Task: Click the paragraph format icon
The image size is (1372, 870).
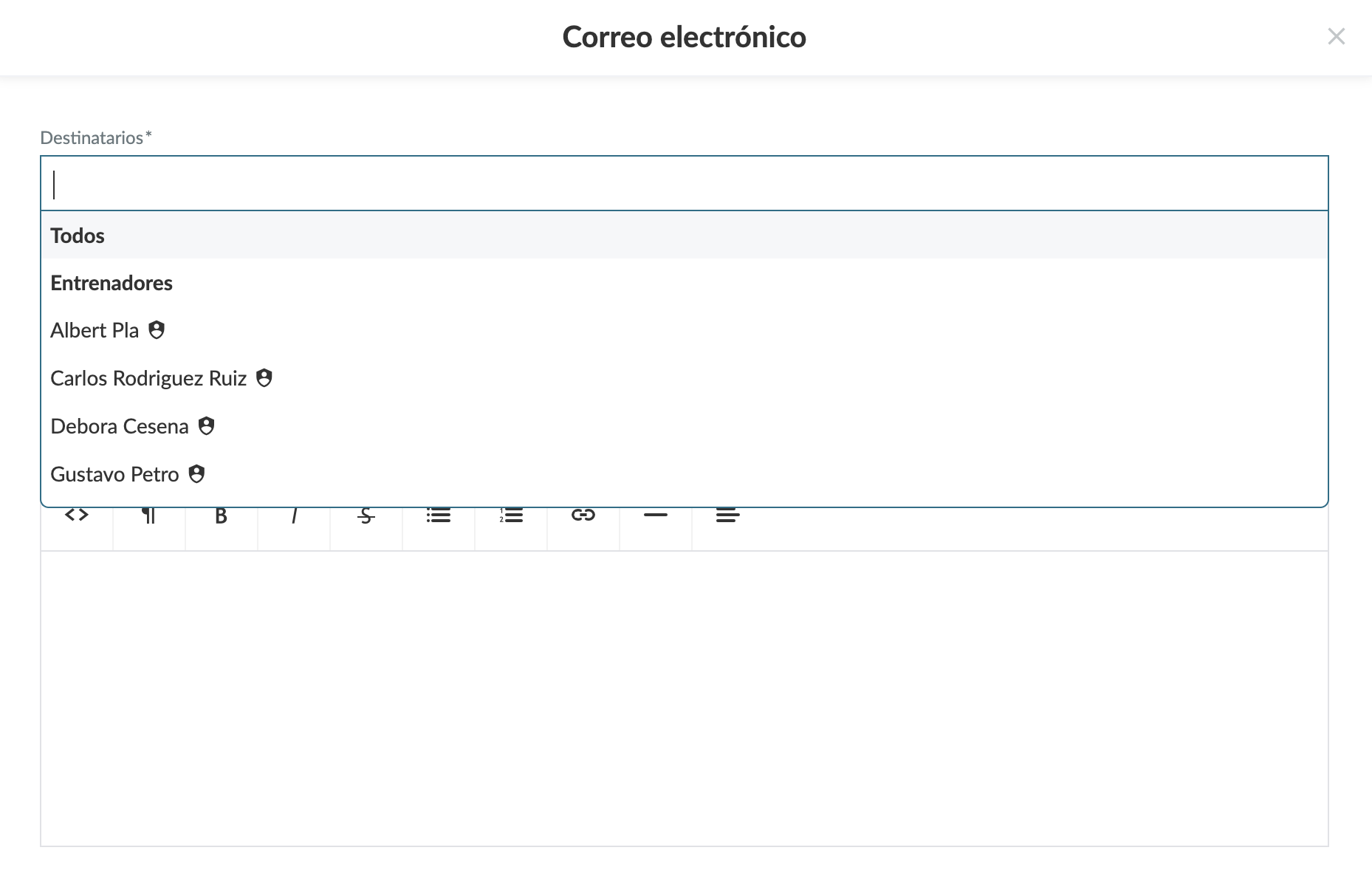Action: (x=148, y=515)
